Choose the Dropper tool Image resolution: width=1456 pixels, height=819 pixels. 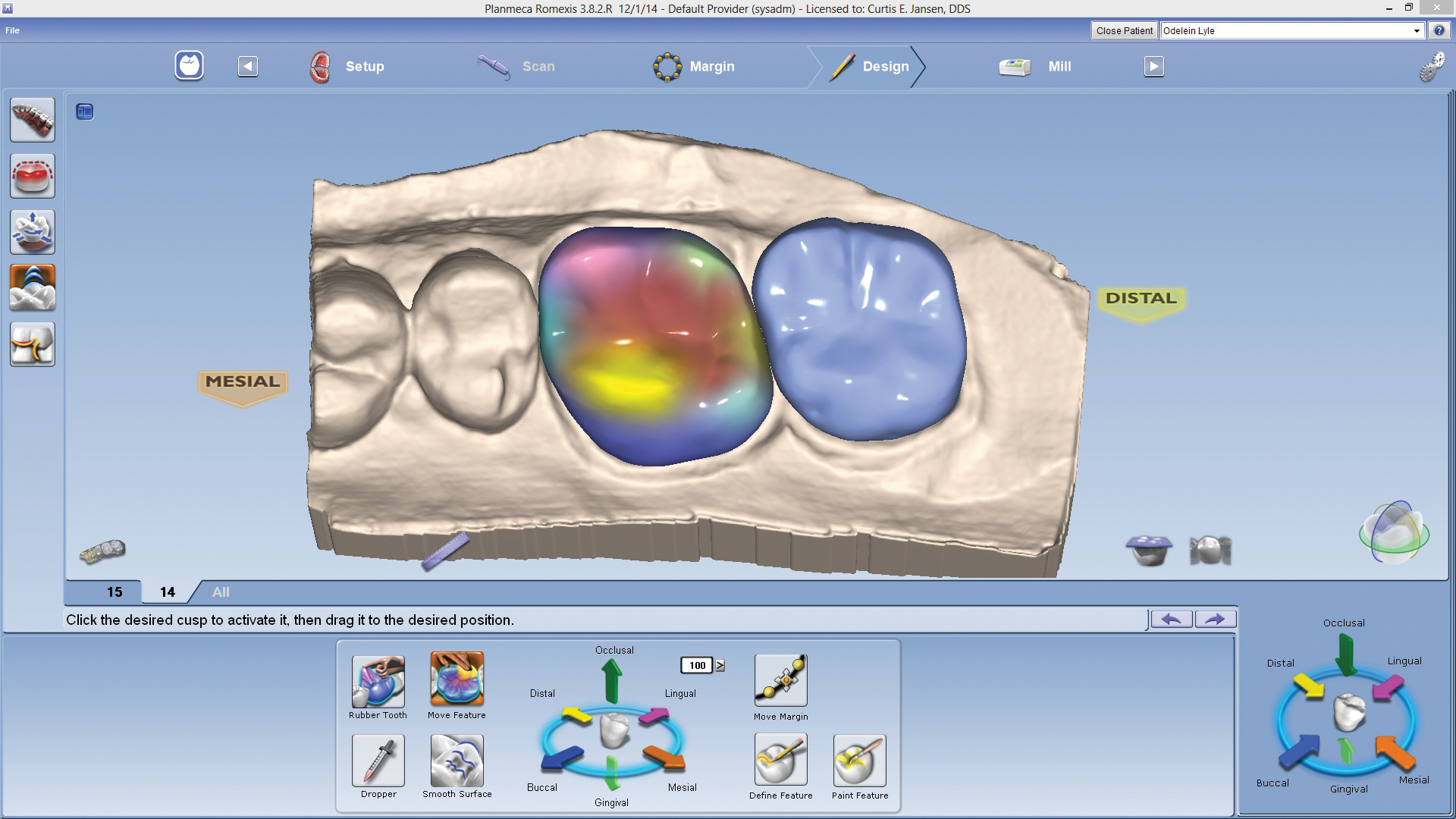pos(378,761)
